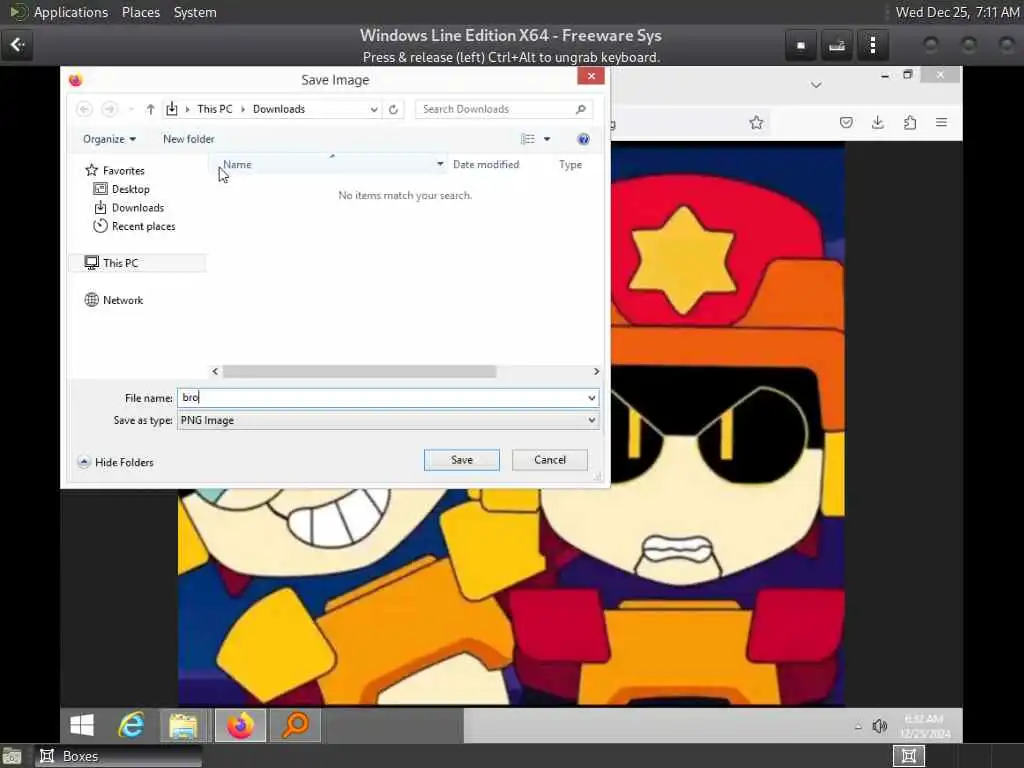This screenshot has height=768, width=1024.
Task: Click the horizontal scrollbar right arrow
Action: click(596, 372)
